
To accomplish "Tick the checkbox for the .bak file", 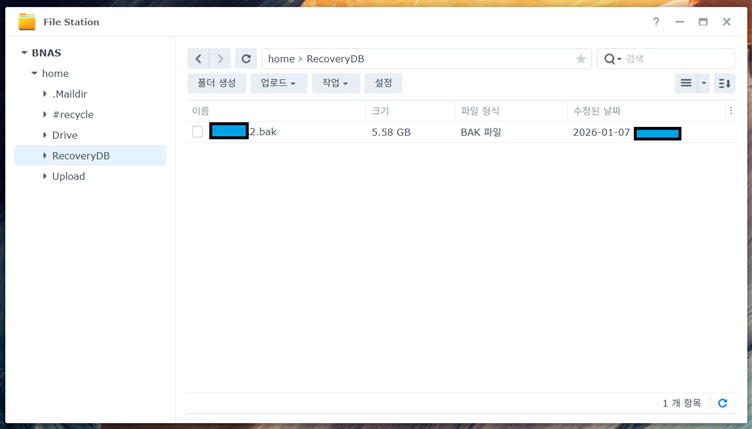I will pos(197,132).
